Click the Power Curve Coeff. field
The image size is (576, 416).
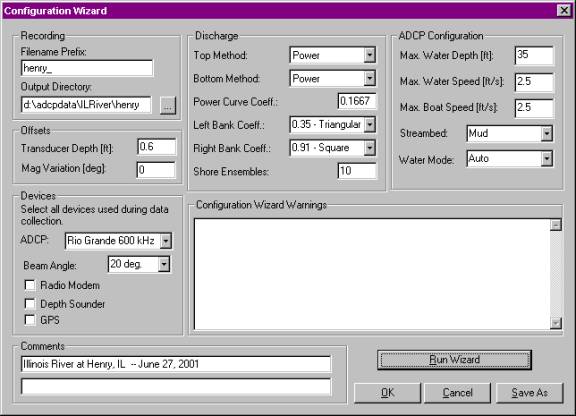(x=357, y=101)
